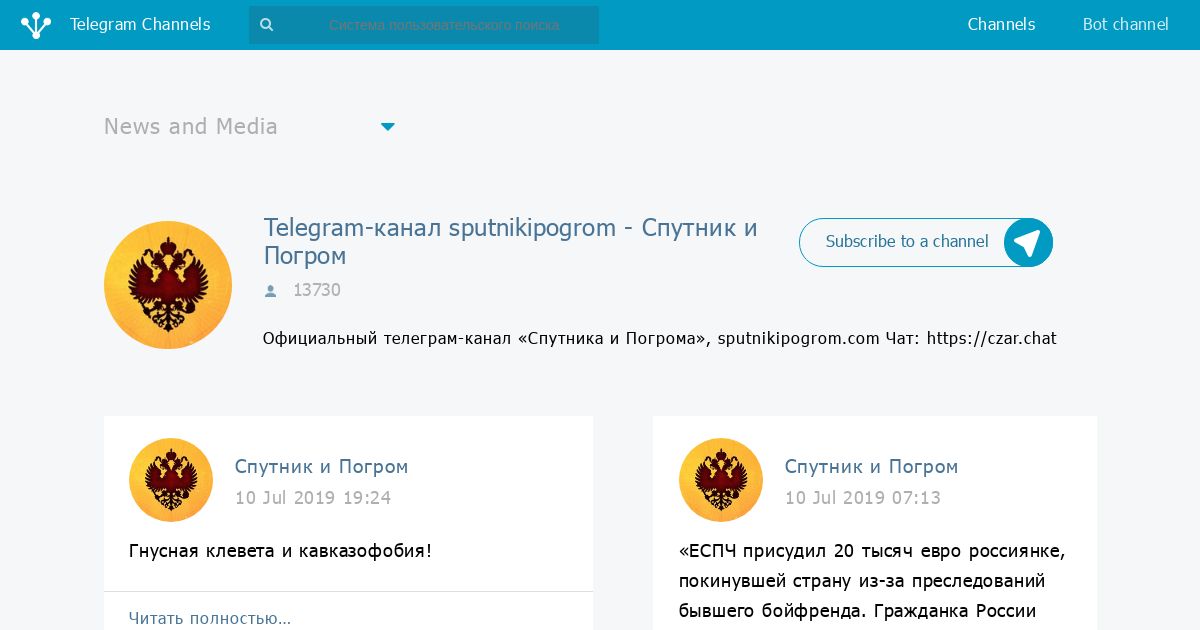Click the subscriber count icon
Image resolution: width=1200 pixels, height=630 pixels.
[x=270, y=291]
